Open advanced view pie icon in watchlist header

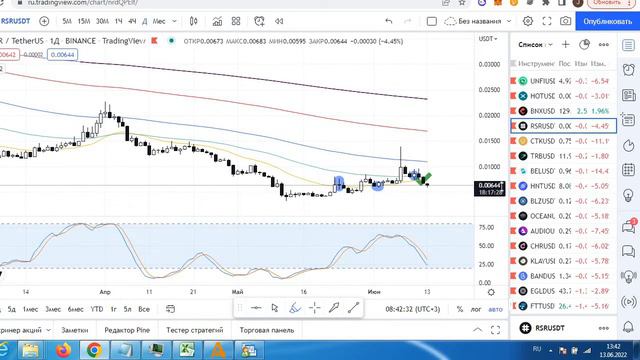tap(584, 44)
